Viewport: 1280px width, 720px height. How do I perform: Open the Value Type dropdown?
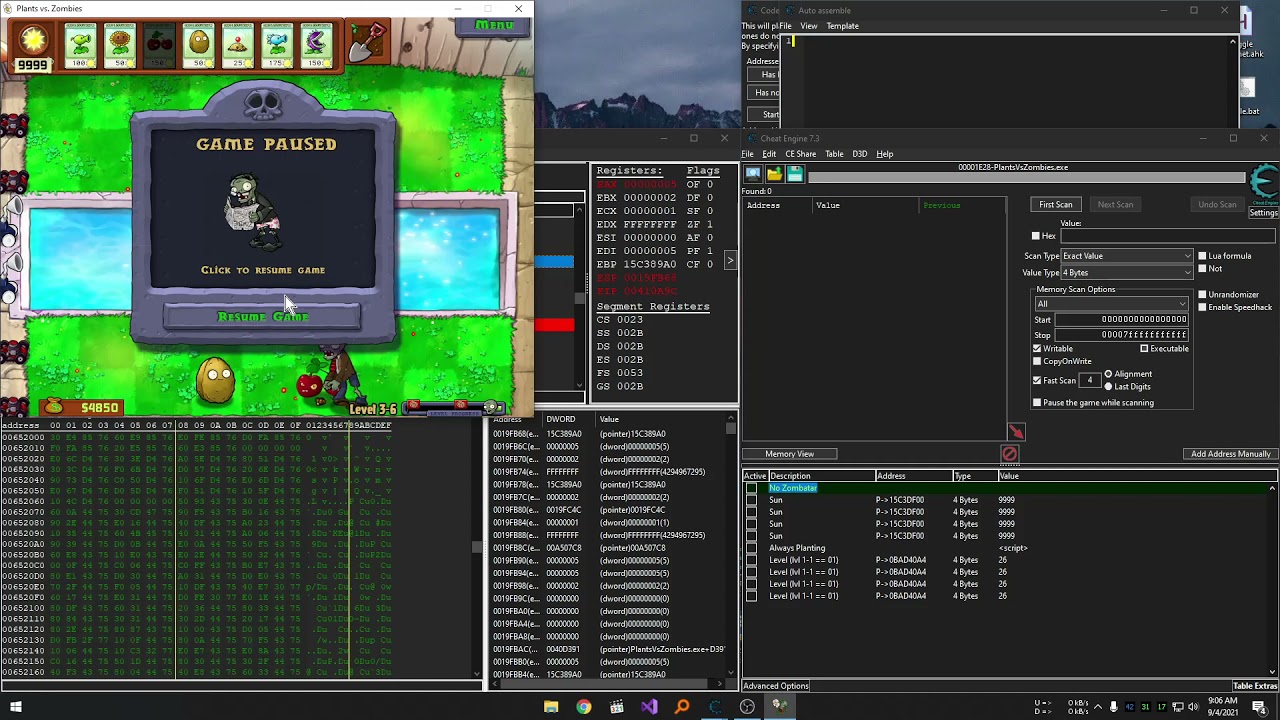click(1127, 273)
